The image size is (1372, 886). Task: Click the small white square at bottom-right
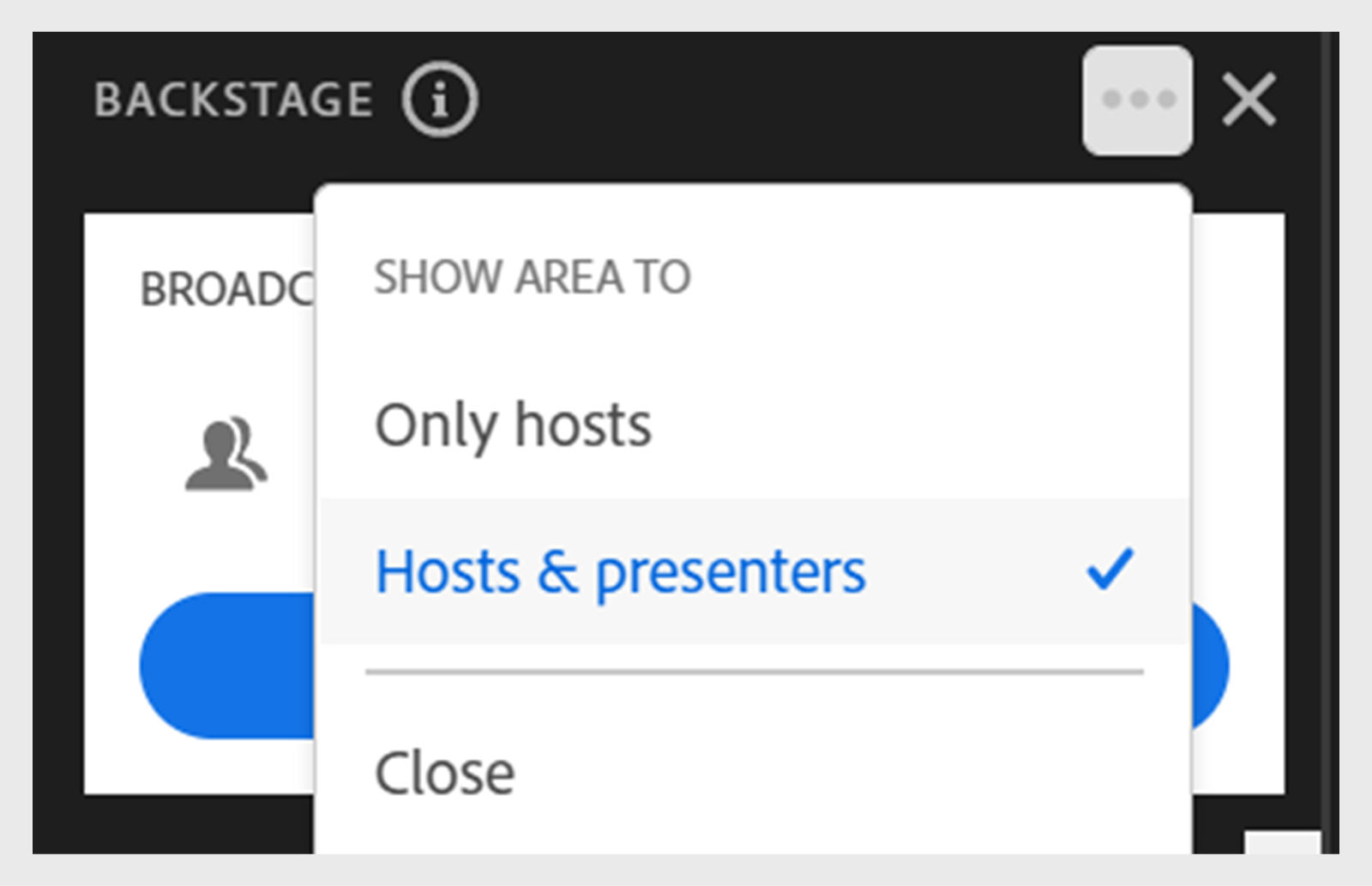pos(1282,841)
